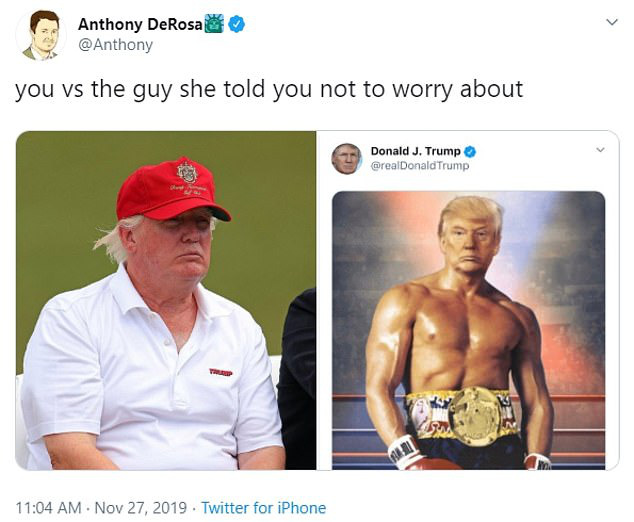Open Anthony DeRosa's profile avatar
The height and width of the screenshot is (522, 634).
pyautogui.click(x=40, y=35)
